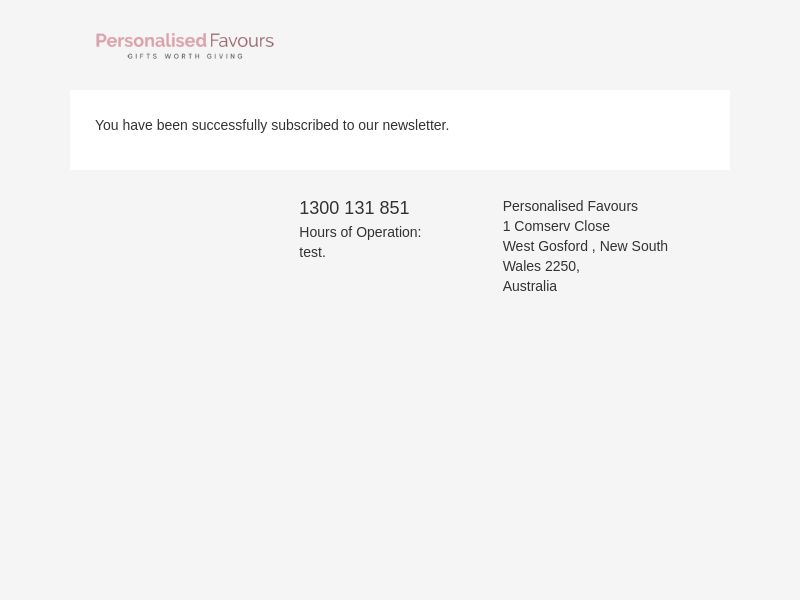Click the 'West Gosford' address text
Screen dimensions: 800x600
click(545, 246)
